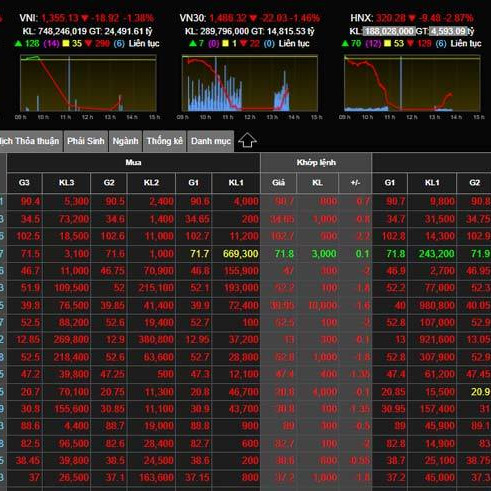The image size is (491, 491).
Task: Click the +/- column header
Action: coord(355,183)
